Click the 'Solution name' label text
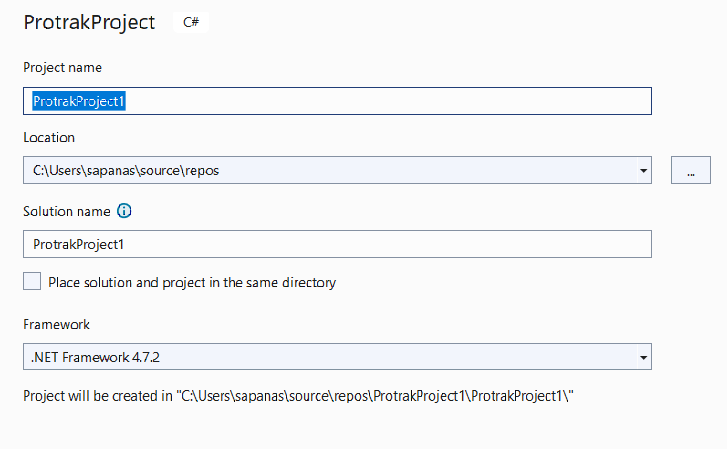727x449 pixels. [x=67, y=211]
